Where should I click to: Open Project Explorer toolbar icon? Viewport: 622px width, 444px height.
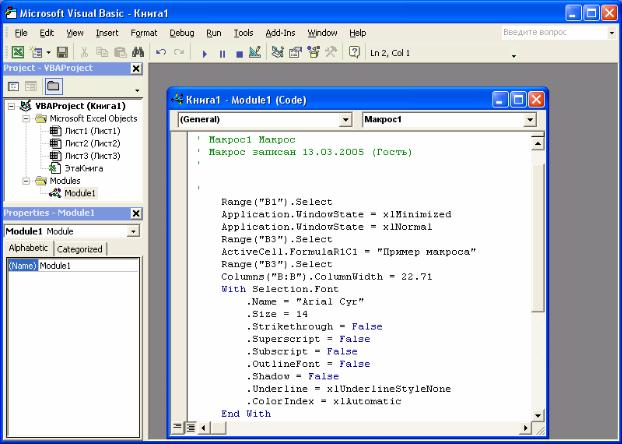tap(277, 52)
